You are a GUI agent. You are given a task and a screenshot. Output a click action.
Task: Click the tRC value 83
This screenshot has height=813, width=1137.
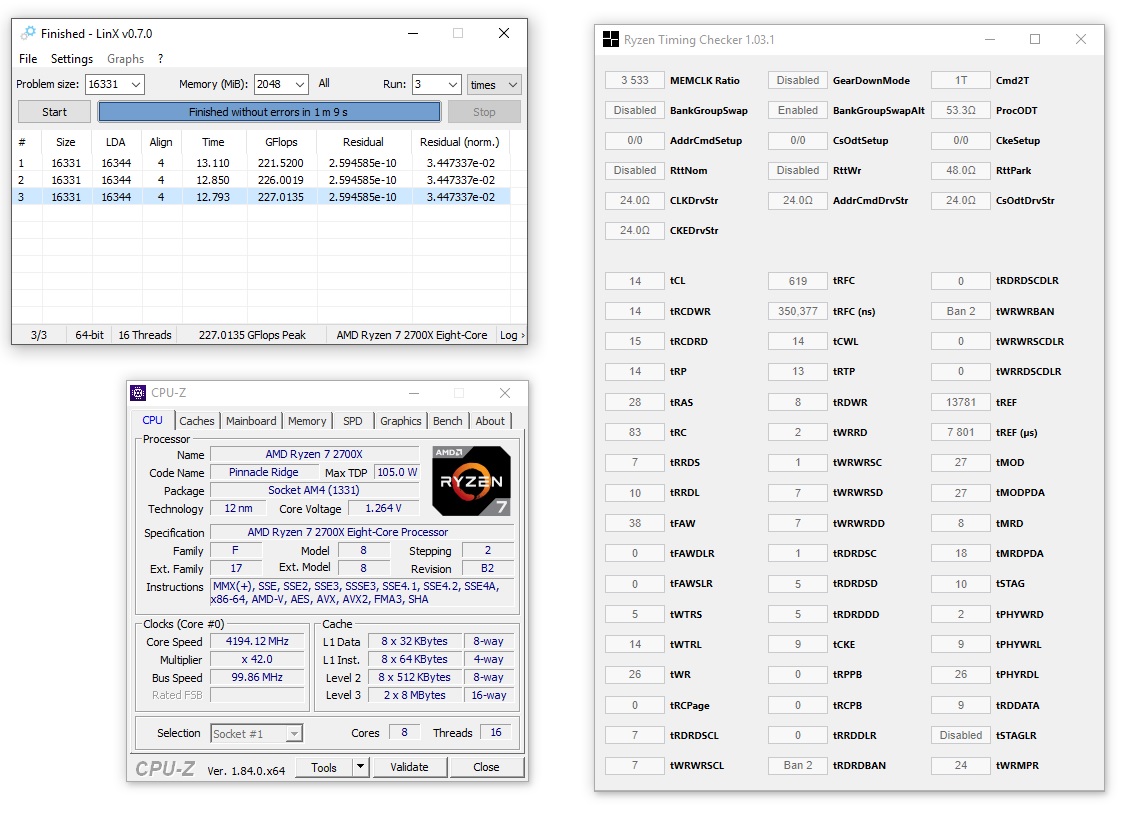634,432
